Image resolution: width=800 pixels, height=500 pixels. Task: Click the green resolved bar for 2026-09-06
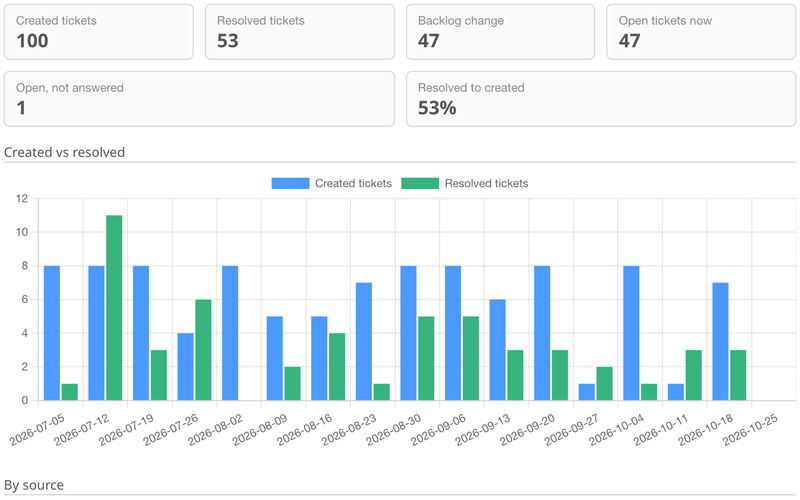[471, 358]
